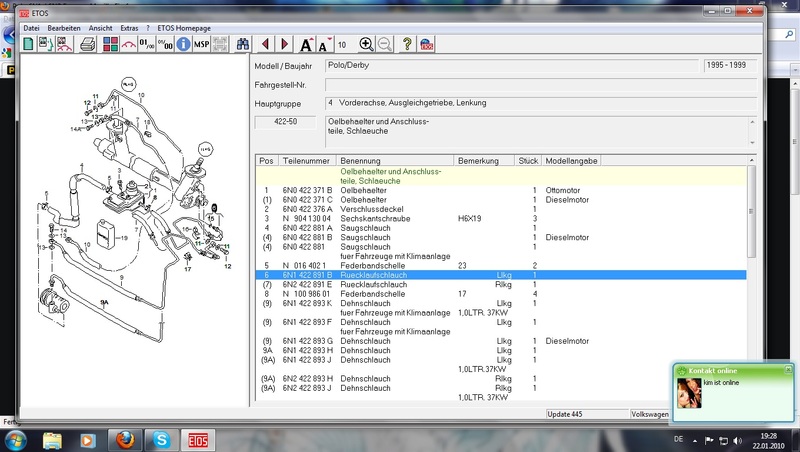The width and height of the screenshot is (800, 452).
Task: Select row N 904 130 04 Sechskantschraube
Action: [501, 218]
